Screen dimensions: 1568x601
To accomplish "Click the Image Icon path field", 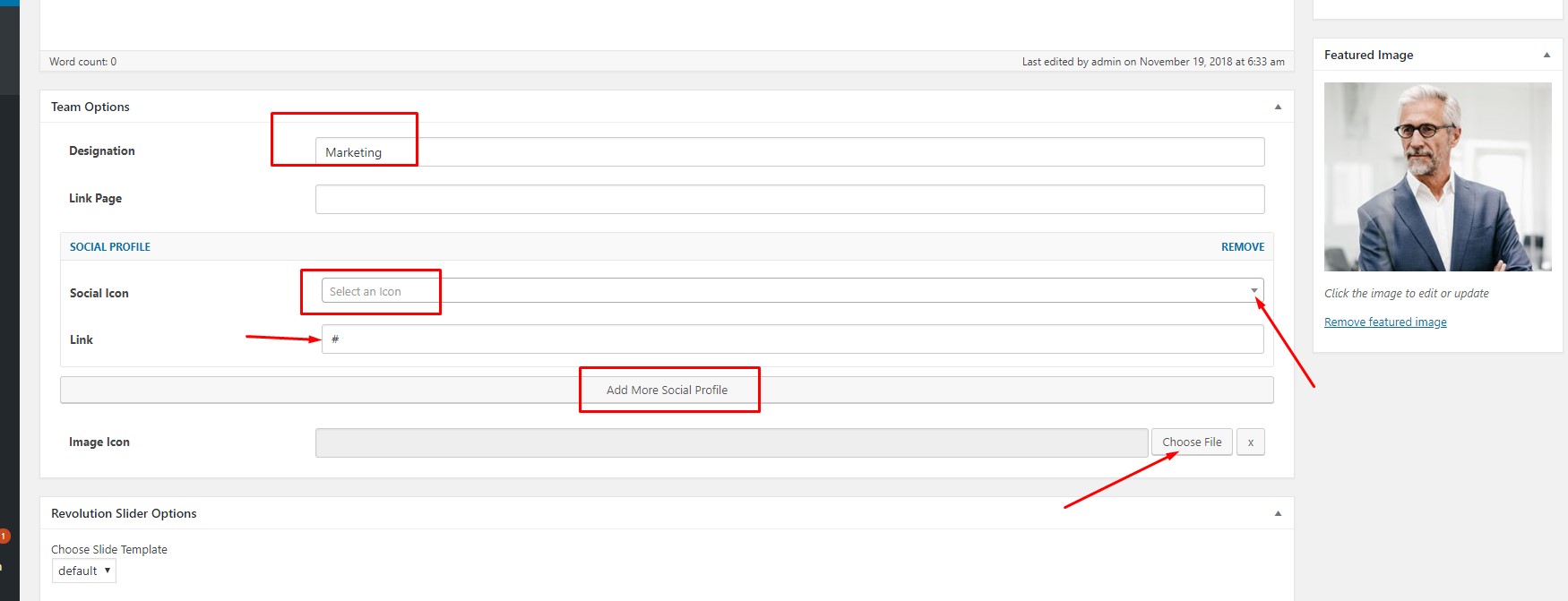I will pos(731,442).
